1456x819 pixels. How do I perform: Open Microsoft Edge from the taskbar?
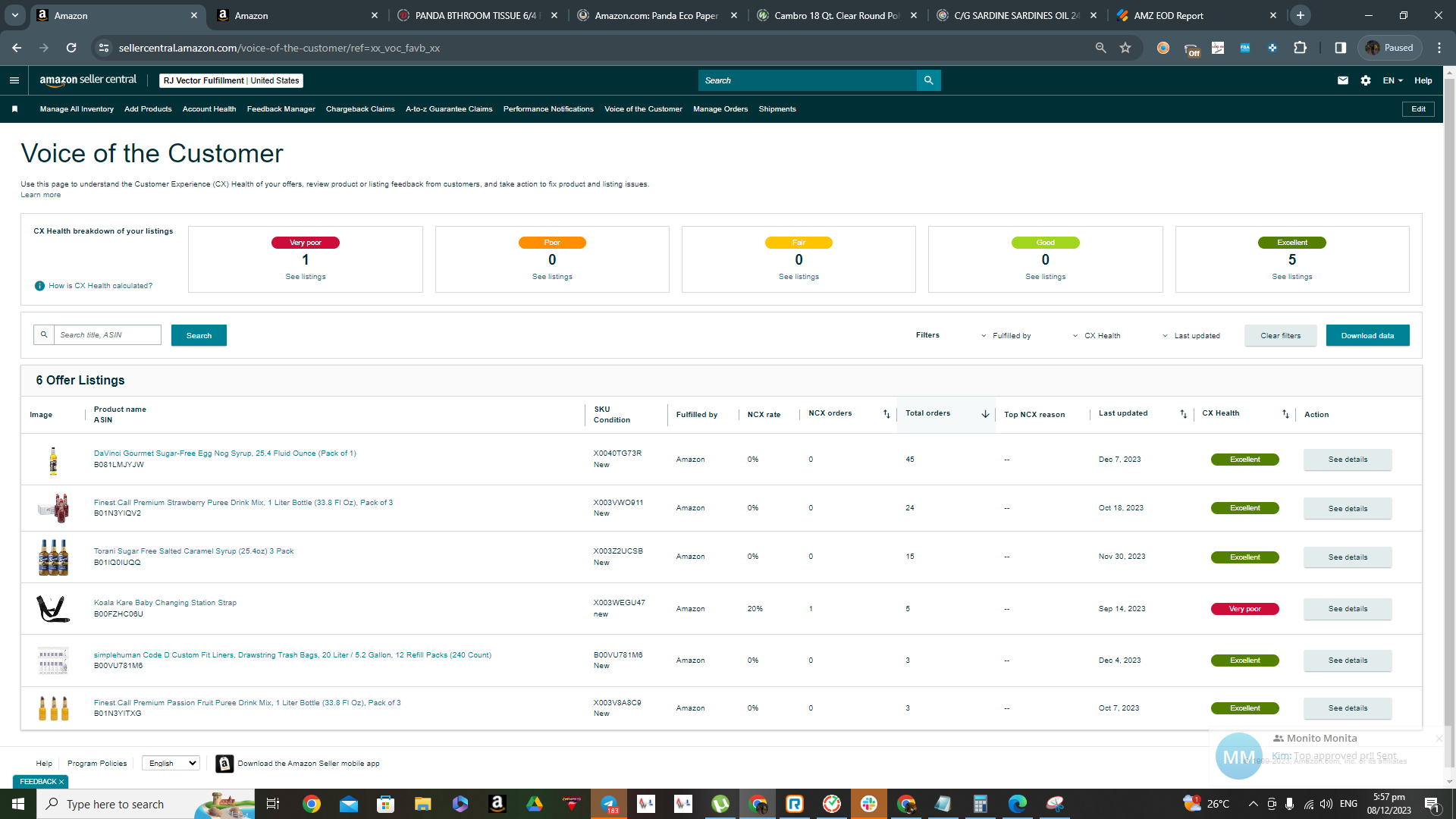[1018, 804]
